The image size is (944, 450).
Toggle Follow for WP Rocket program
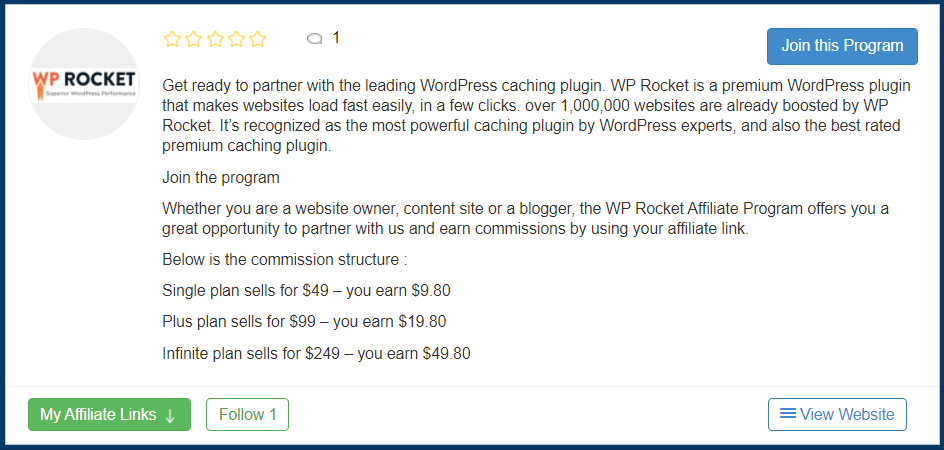(x=247, y=414)
